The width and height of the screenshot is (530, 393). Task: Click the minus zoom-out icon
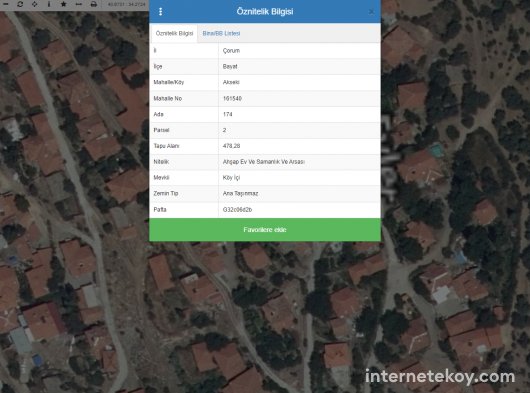coord(5,4)
